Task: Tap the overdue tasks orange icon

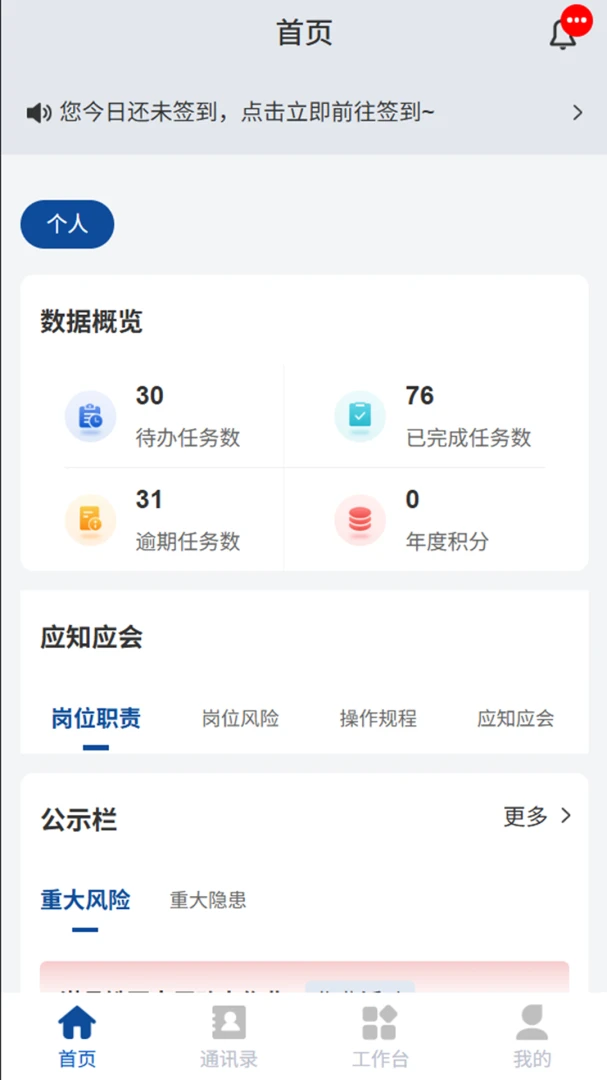Action: point(90,520)
